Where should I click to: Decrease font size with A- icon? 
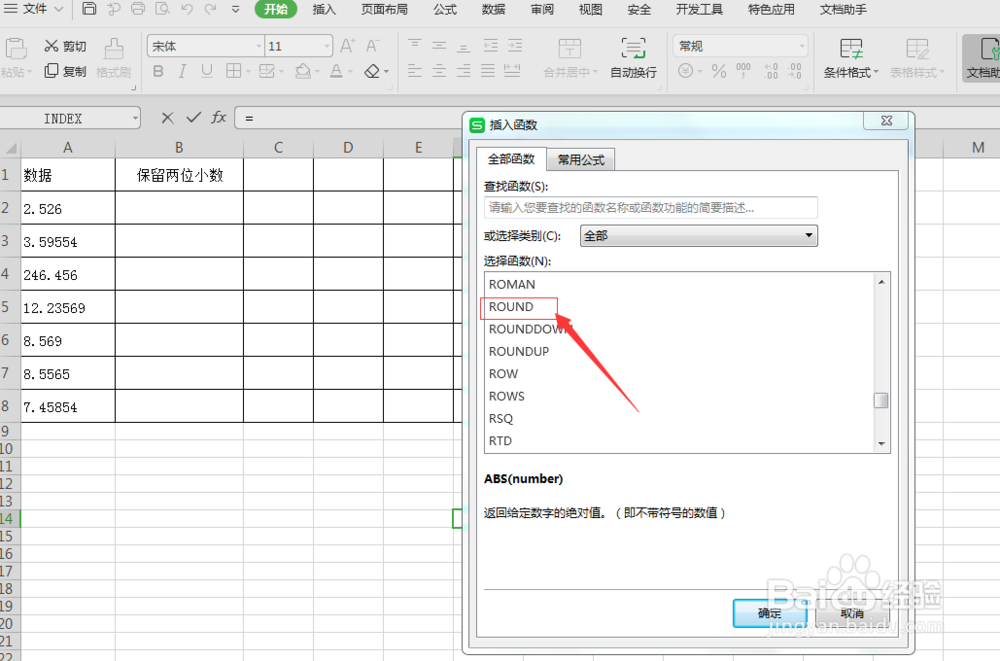(x=372, y=46)
